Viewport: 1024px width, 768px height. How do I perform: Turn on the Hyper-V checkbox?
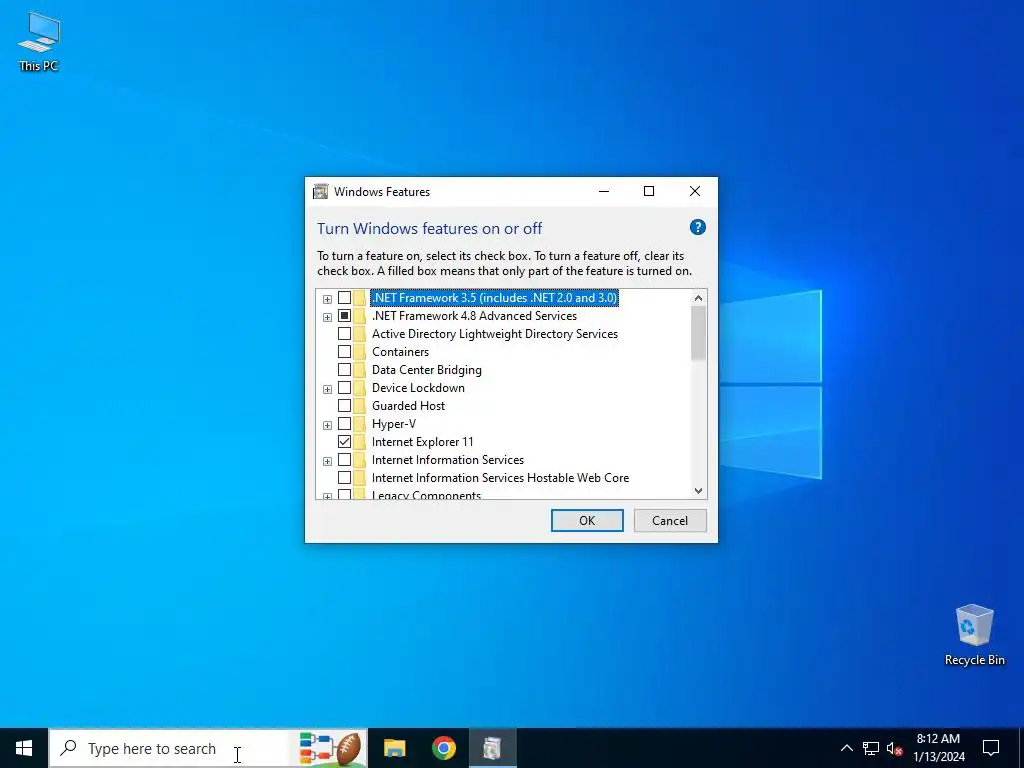[x=344, y=424]
